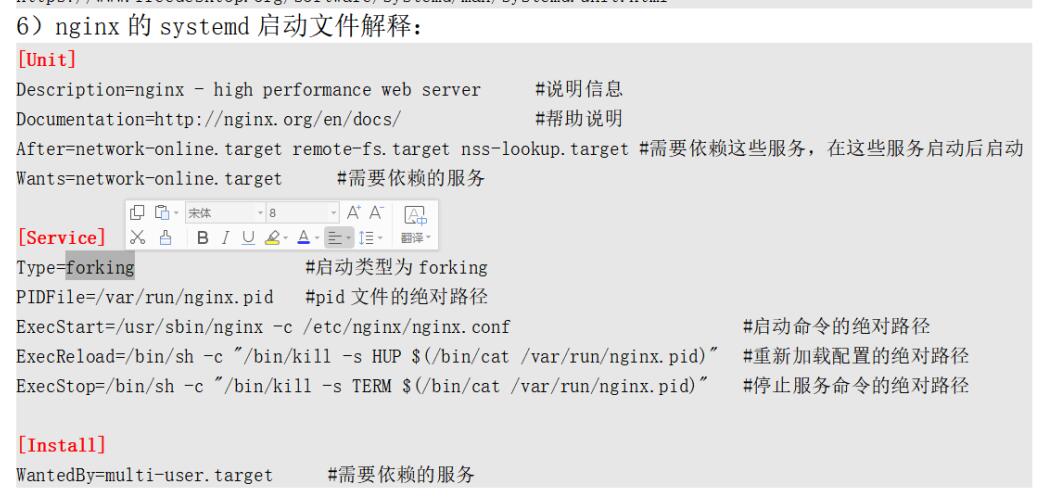Decrease font size with A- icon
This screenshot has width=1052, height=499.
(377, 212)
